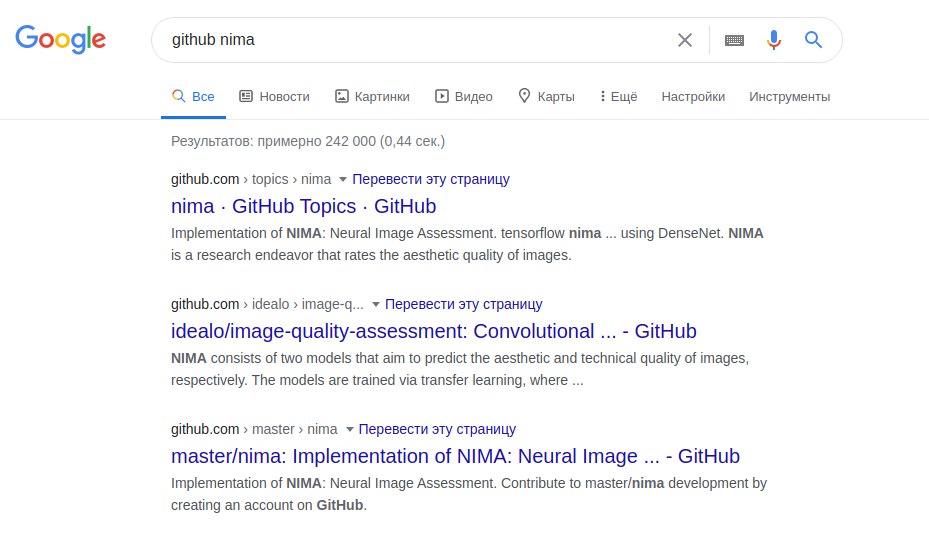
Task: Click the github.com › master › nima URL
Action: pyautogui.click(x=254, y=429)
